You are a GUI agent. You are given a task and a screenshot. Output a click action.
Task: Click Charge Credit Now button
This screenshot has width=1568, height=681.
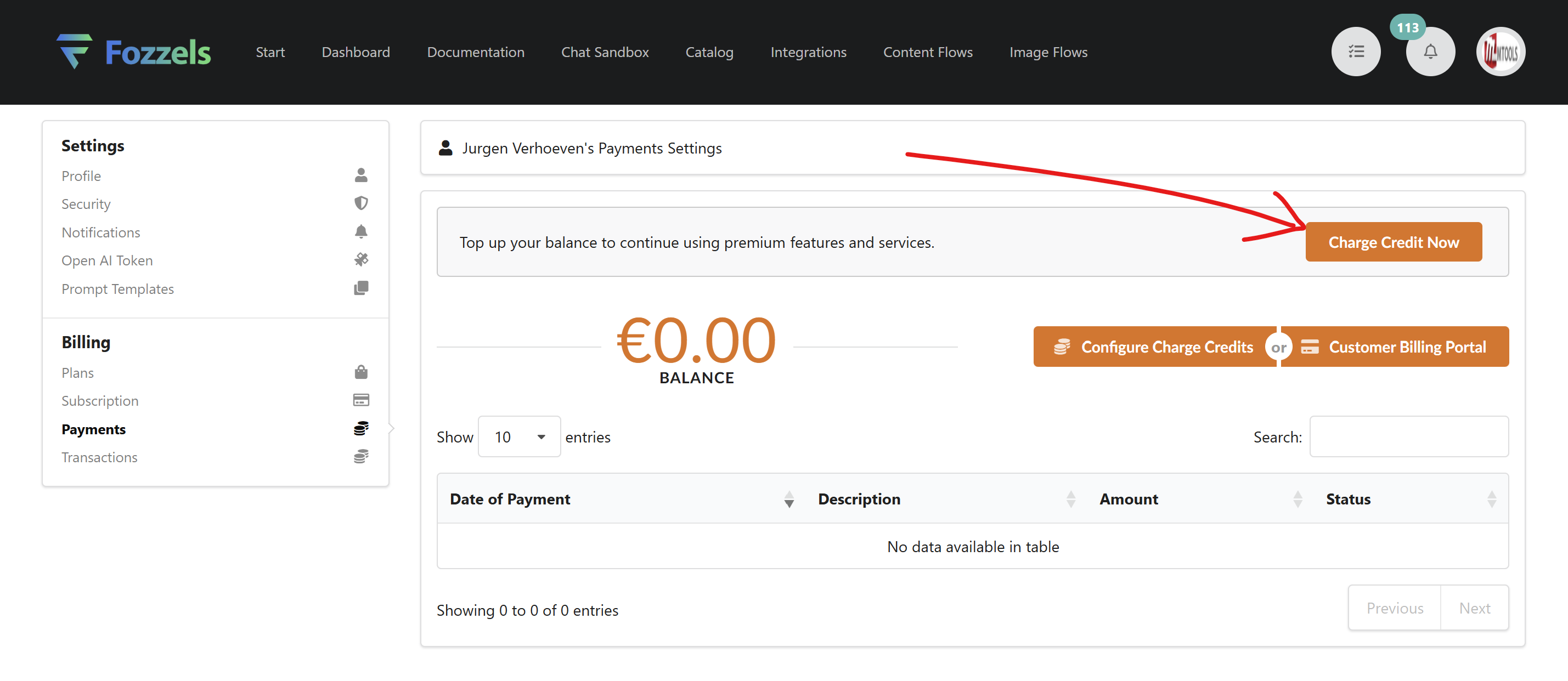pyautogui.click(x=1394, y=242)
